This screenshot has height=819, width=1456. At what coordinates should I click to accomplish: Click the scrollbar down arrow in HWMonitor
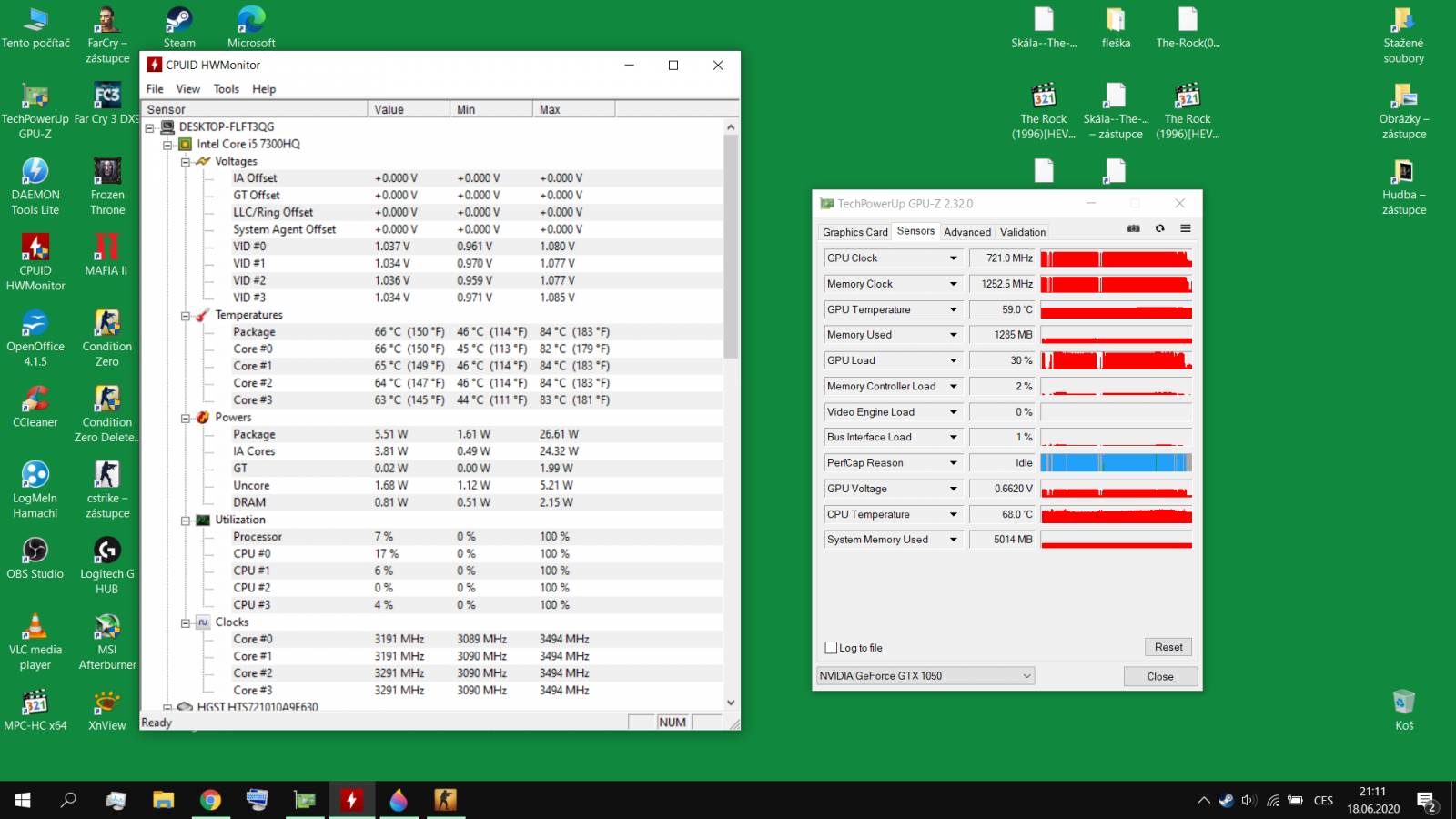pos(731,703)
